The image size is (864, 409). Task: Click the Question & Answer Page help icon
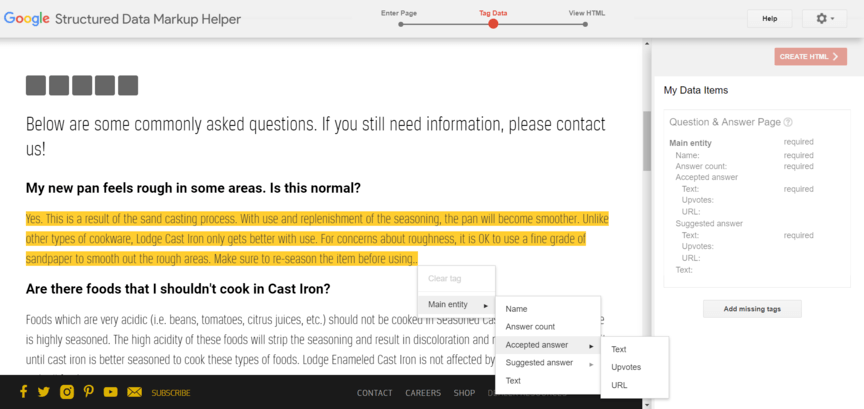coord(788,122)
